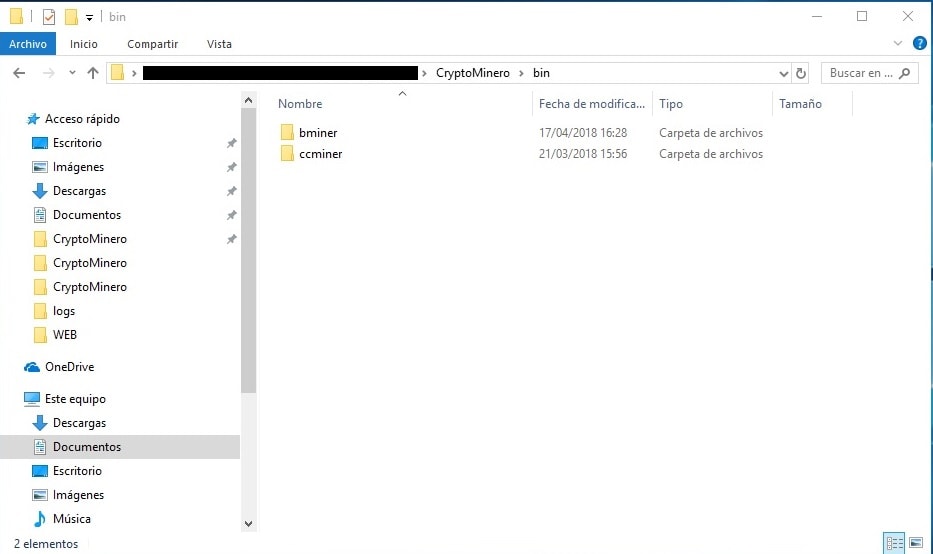Switch to large icons view layout
The image size is (933, 554).
click(x=916, y=543)
